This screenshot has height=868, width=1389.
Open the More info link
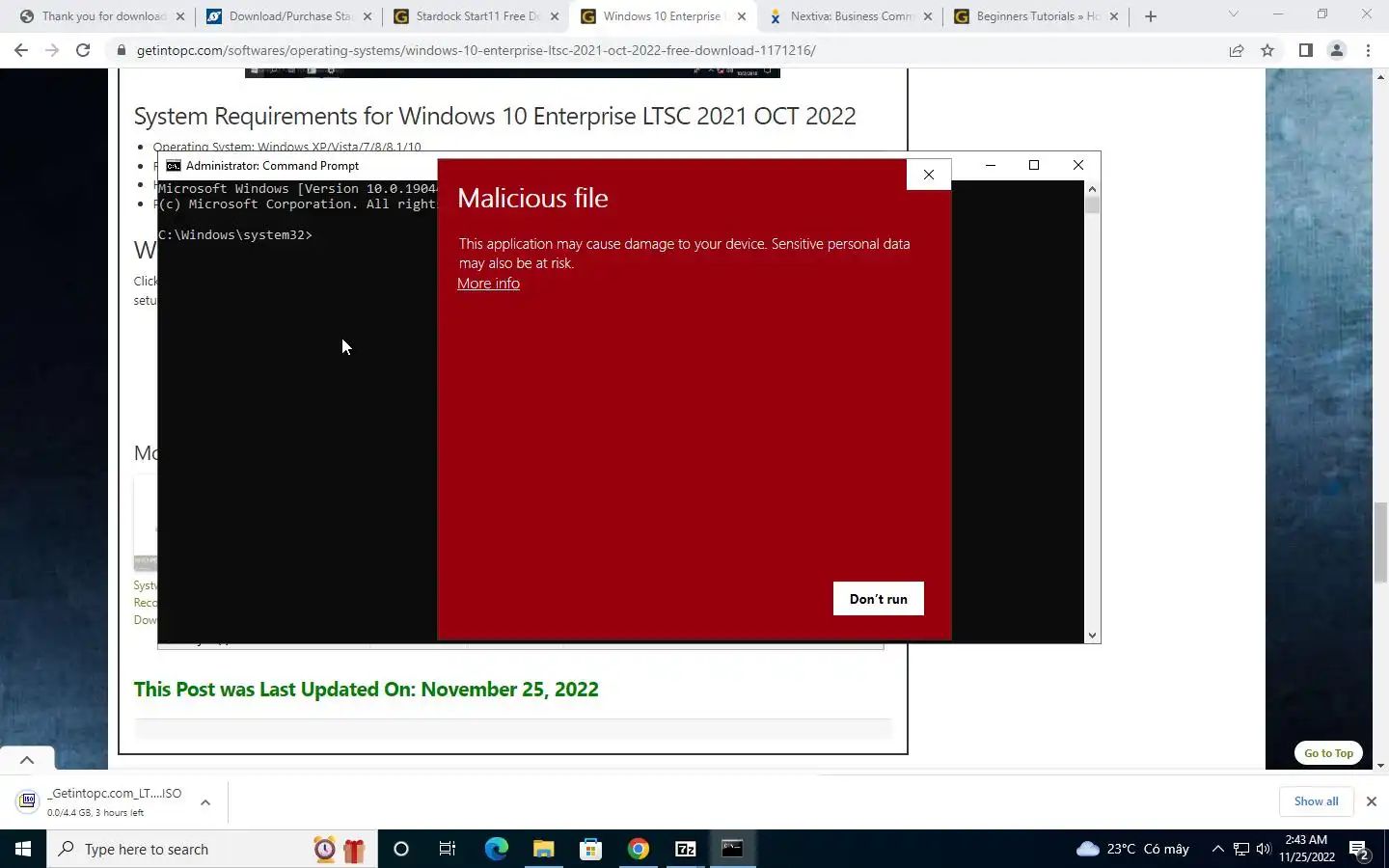(488, 284)
